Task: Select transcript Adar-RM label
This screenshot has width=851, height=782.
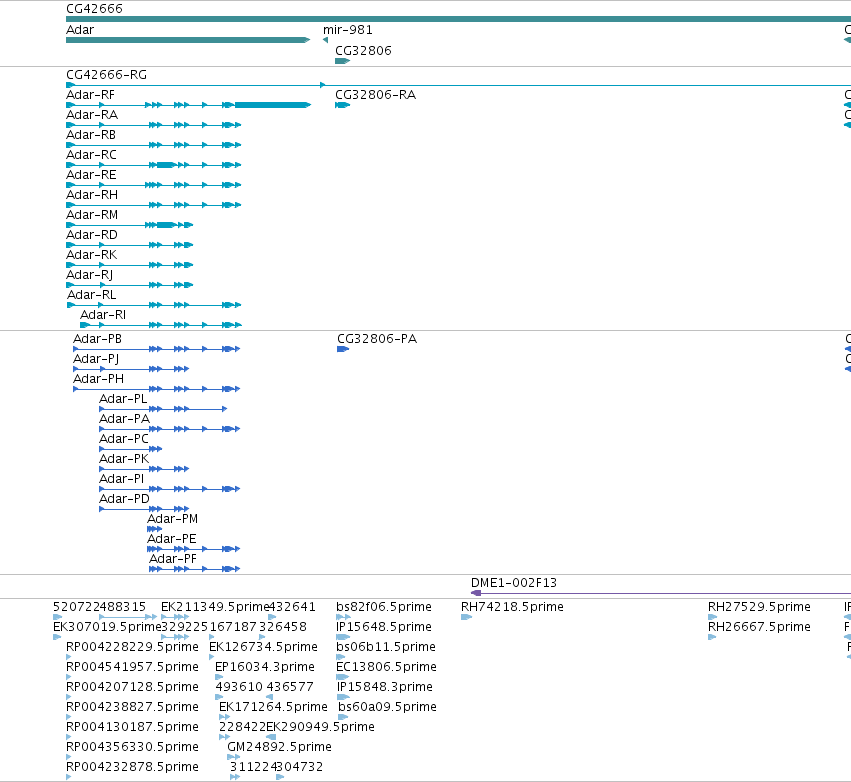Action: coord(92,215)
